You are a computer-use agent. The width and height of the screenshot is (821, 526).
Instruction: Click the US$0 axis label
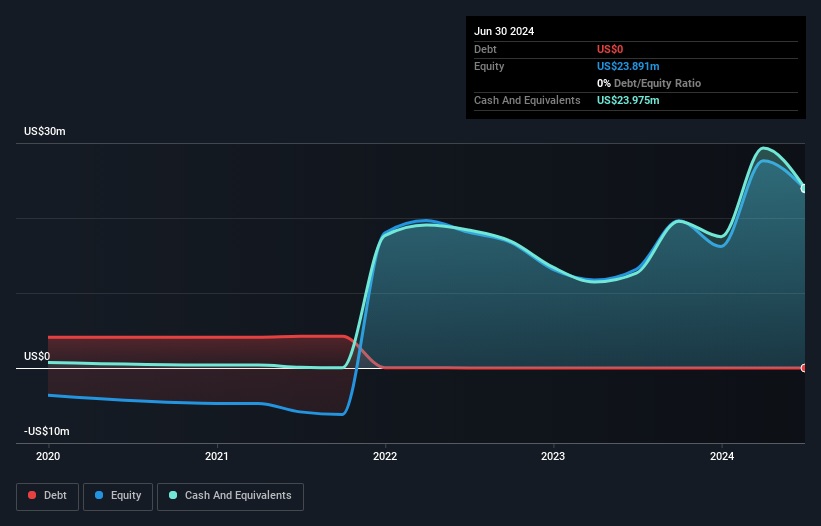tap(37, 356)
